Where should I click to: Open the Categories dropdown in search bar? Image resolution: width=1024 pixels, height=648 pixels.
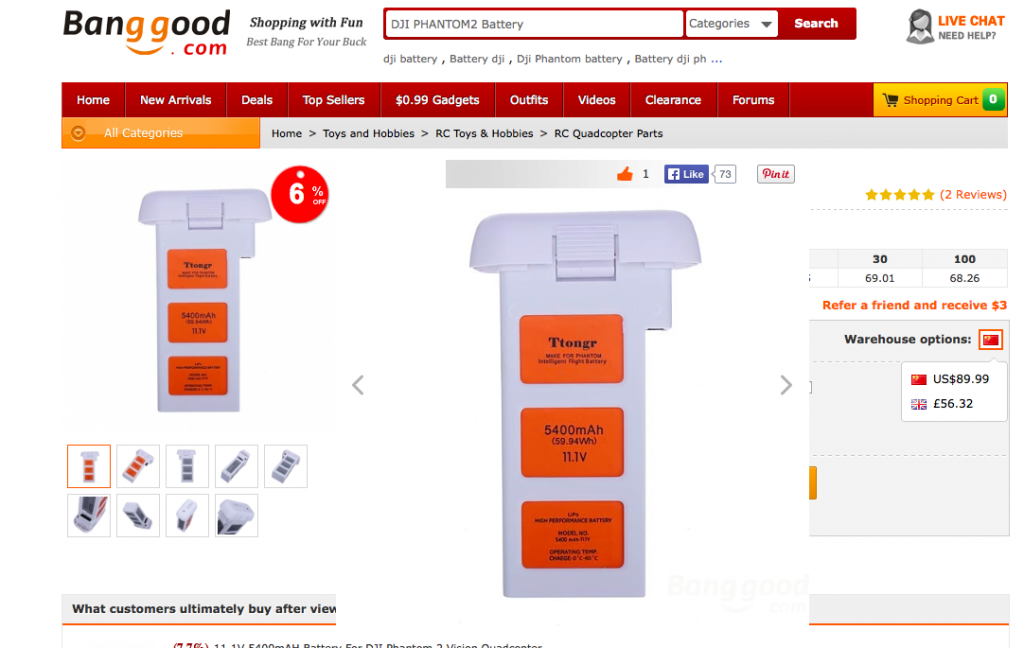tap(731, 24)
